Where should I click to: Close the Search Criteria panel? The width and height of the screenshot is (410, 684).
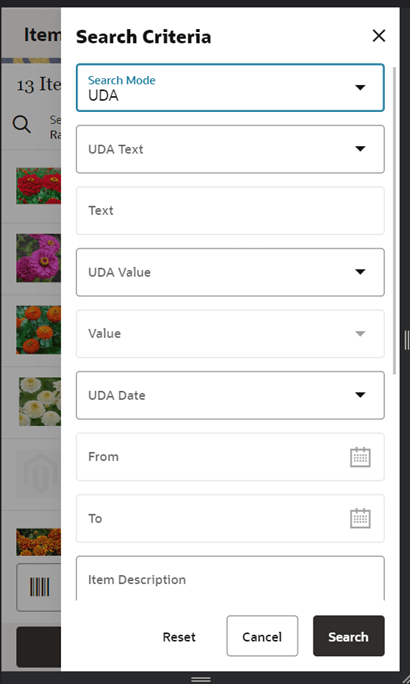(x=379, y=36)
